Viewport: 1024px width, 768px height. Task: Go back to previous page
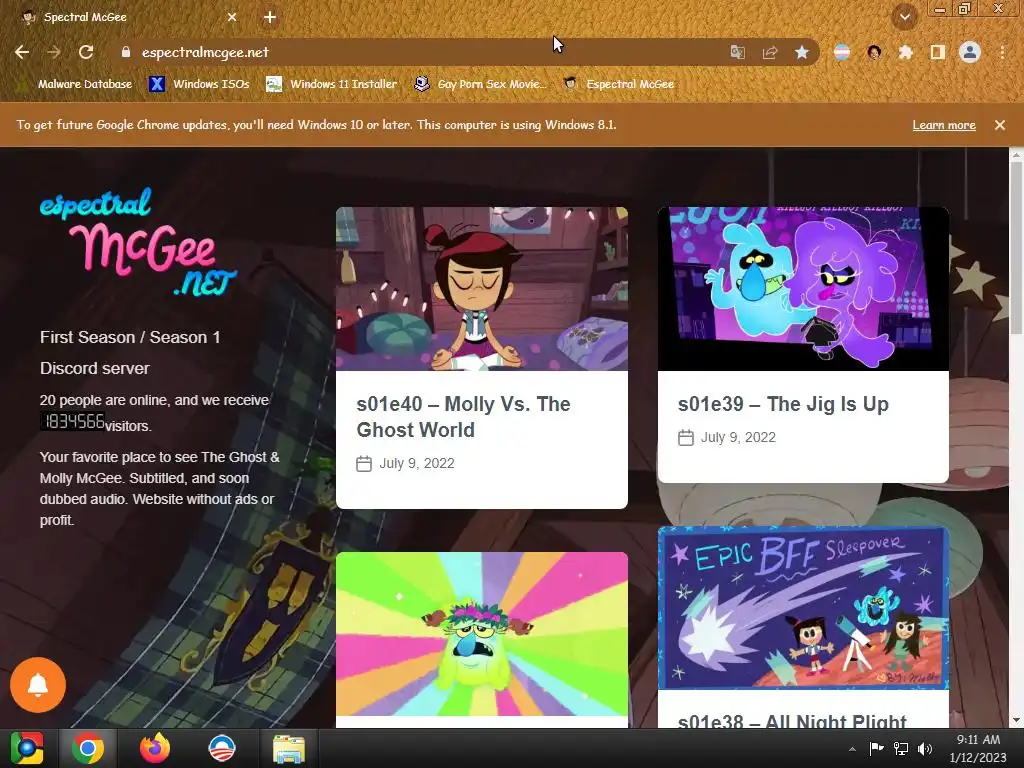pyautogui.click(x=22, y=52)
